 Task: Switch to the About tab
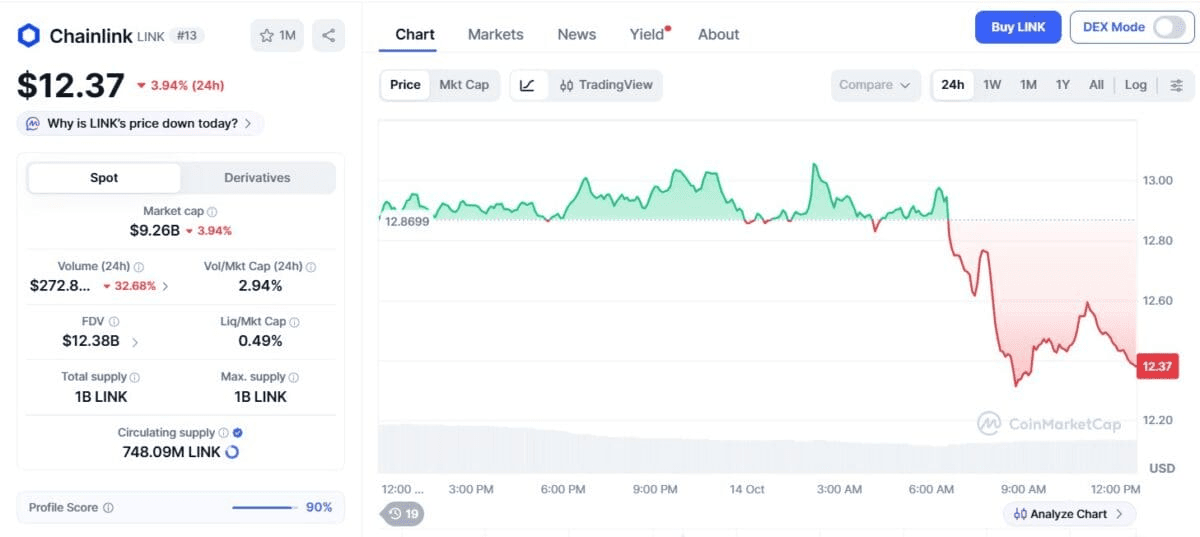pyautogui.click(x=719, y=34)
